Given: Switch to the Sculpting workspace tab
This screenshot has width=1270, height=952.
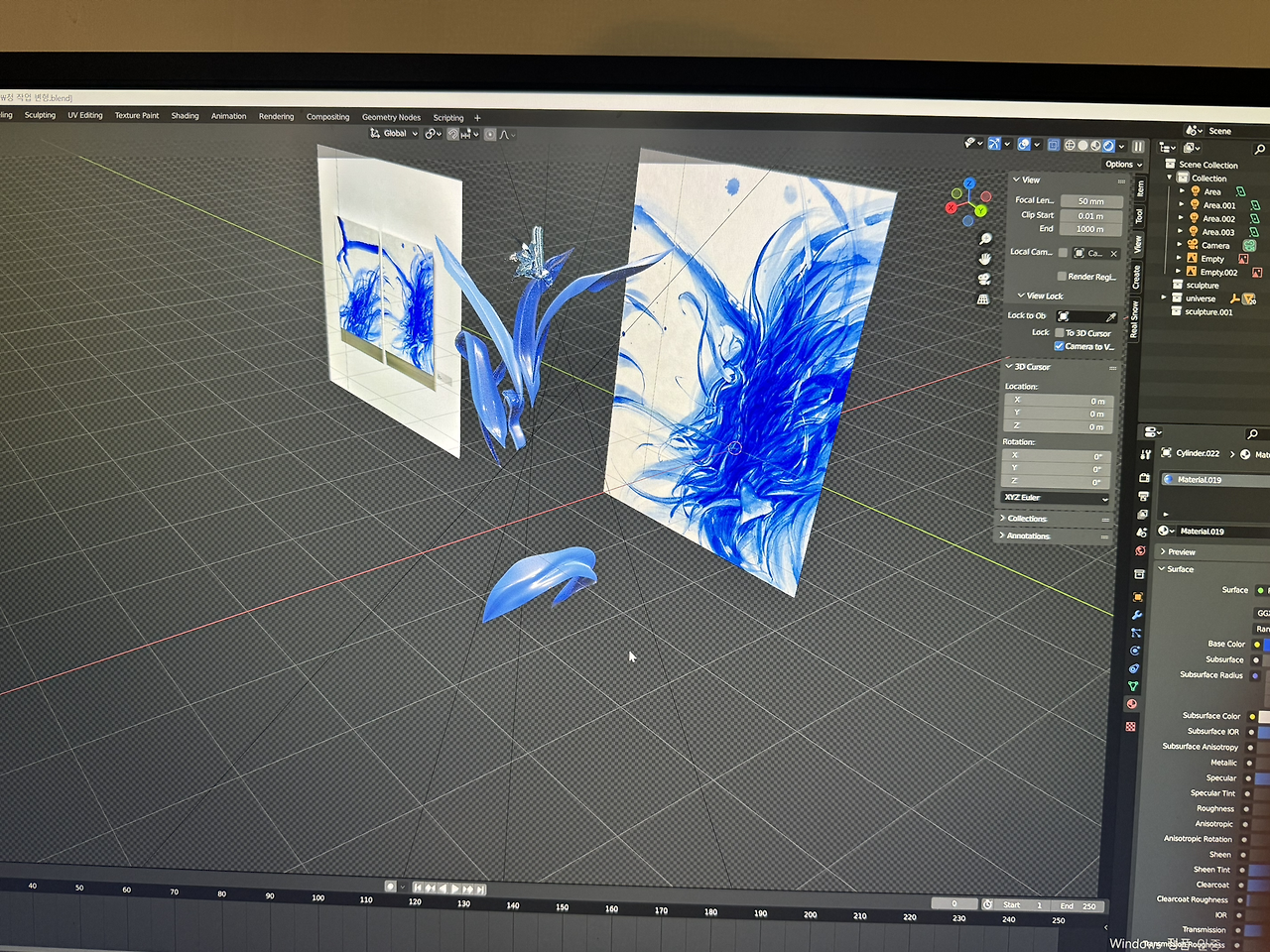Looking at the screenshot, I should (40, 115).
